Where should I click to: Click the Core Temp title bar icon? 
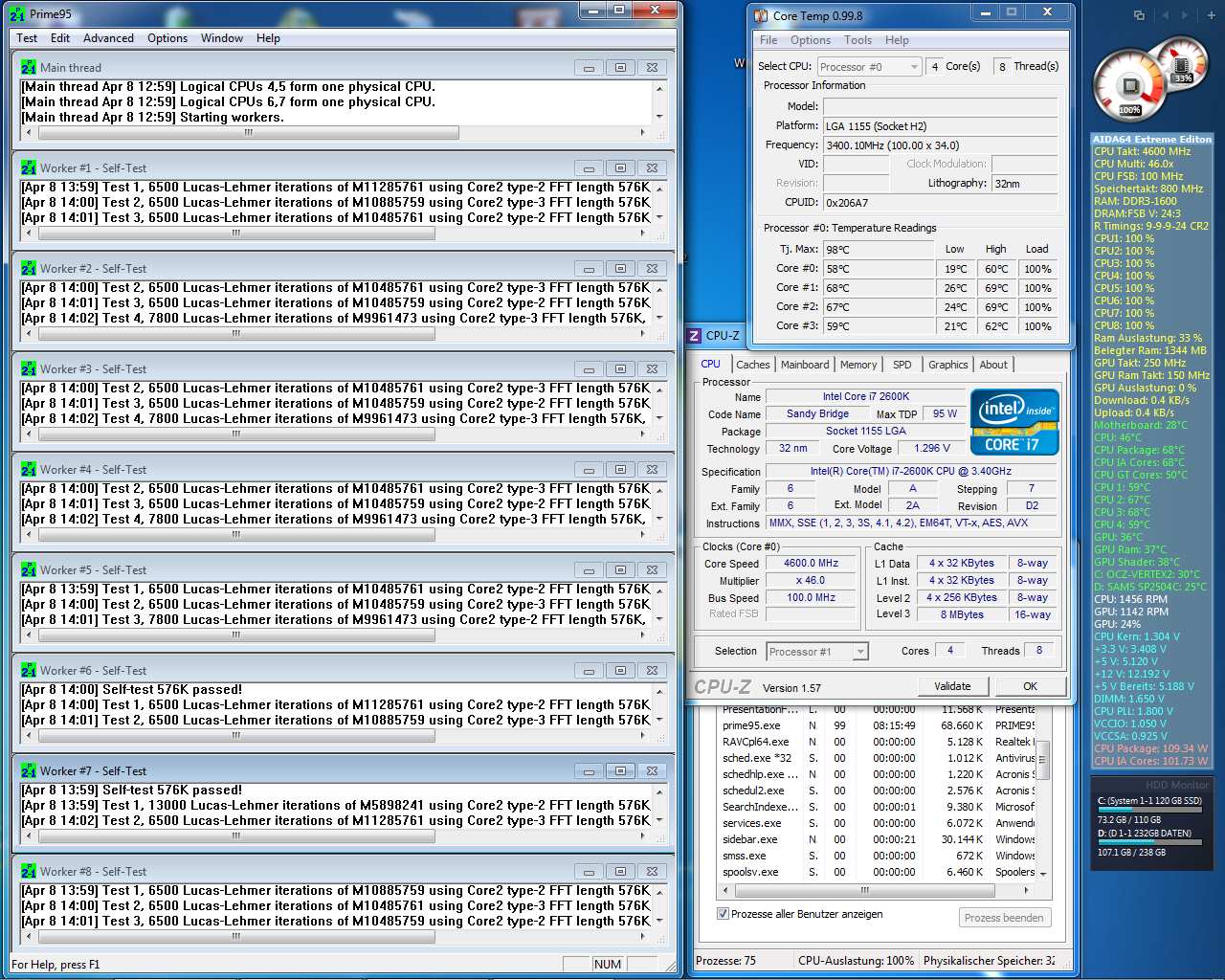click(x=762, y=15)
